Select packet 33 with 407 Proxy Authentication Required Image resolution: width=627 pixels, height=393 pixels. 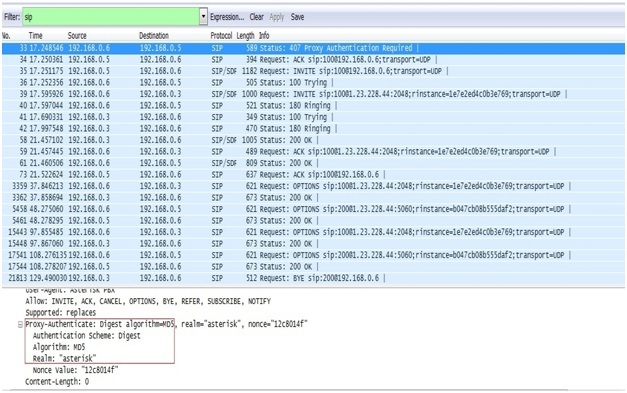313,48
